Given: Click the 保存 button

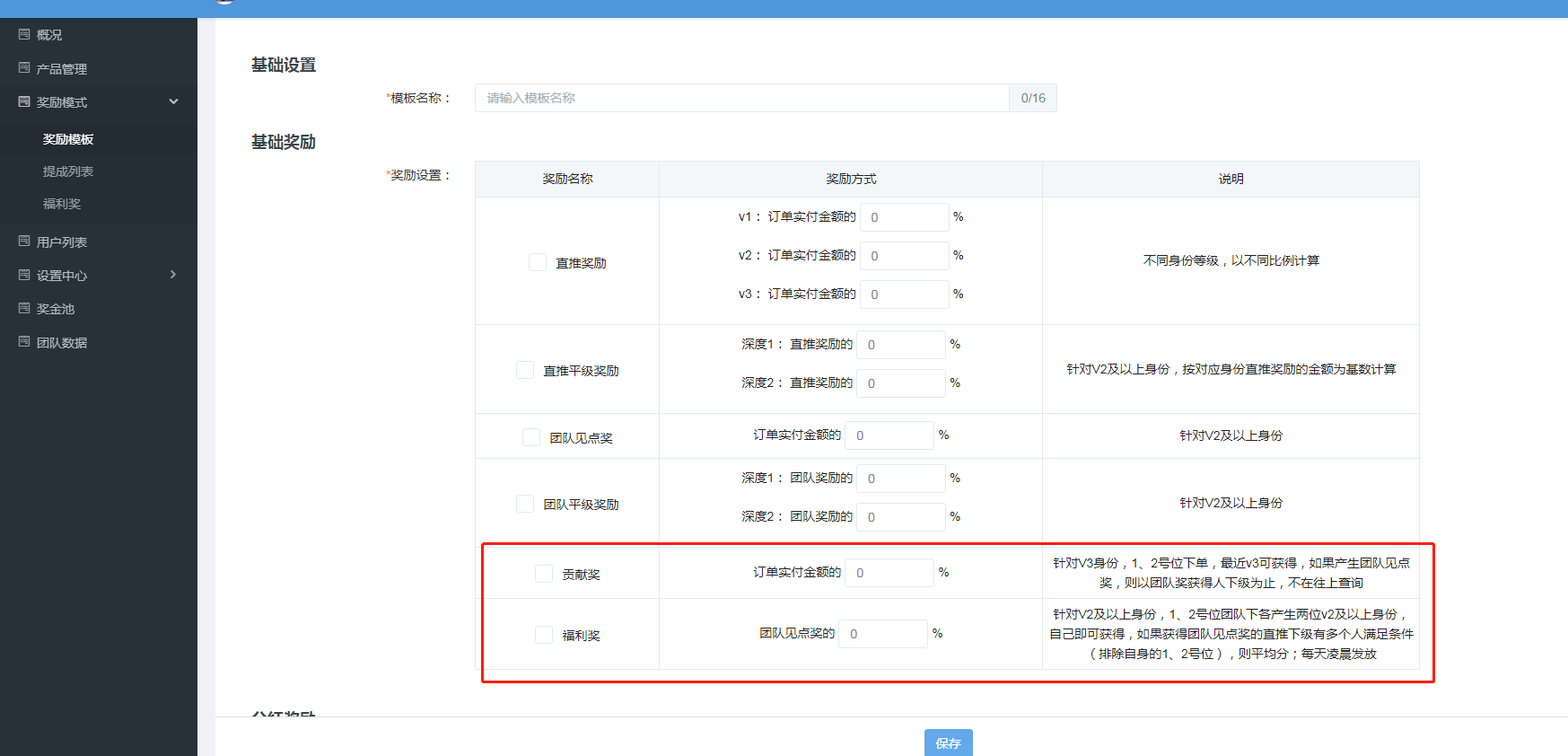Looking at the screenshot, I should [949, 743].
